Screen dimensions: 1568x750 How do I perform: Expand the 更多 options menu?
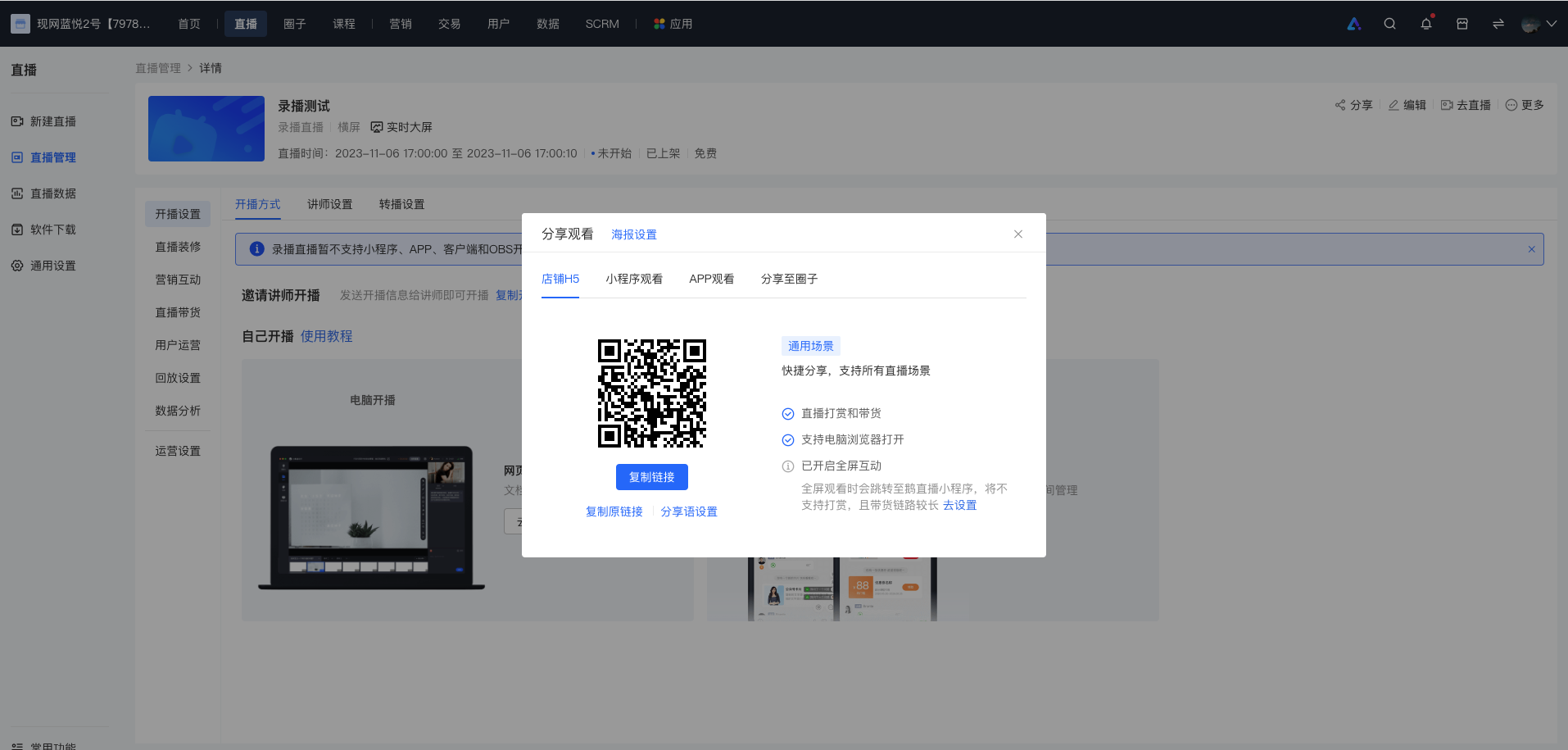pos(1525,105)
